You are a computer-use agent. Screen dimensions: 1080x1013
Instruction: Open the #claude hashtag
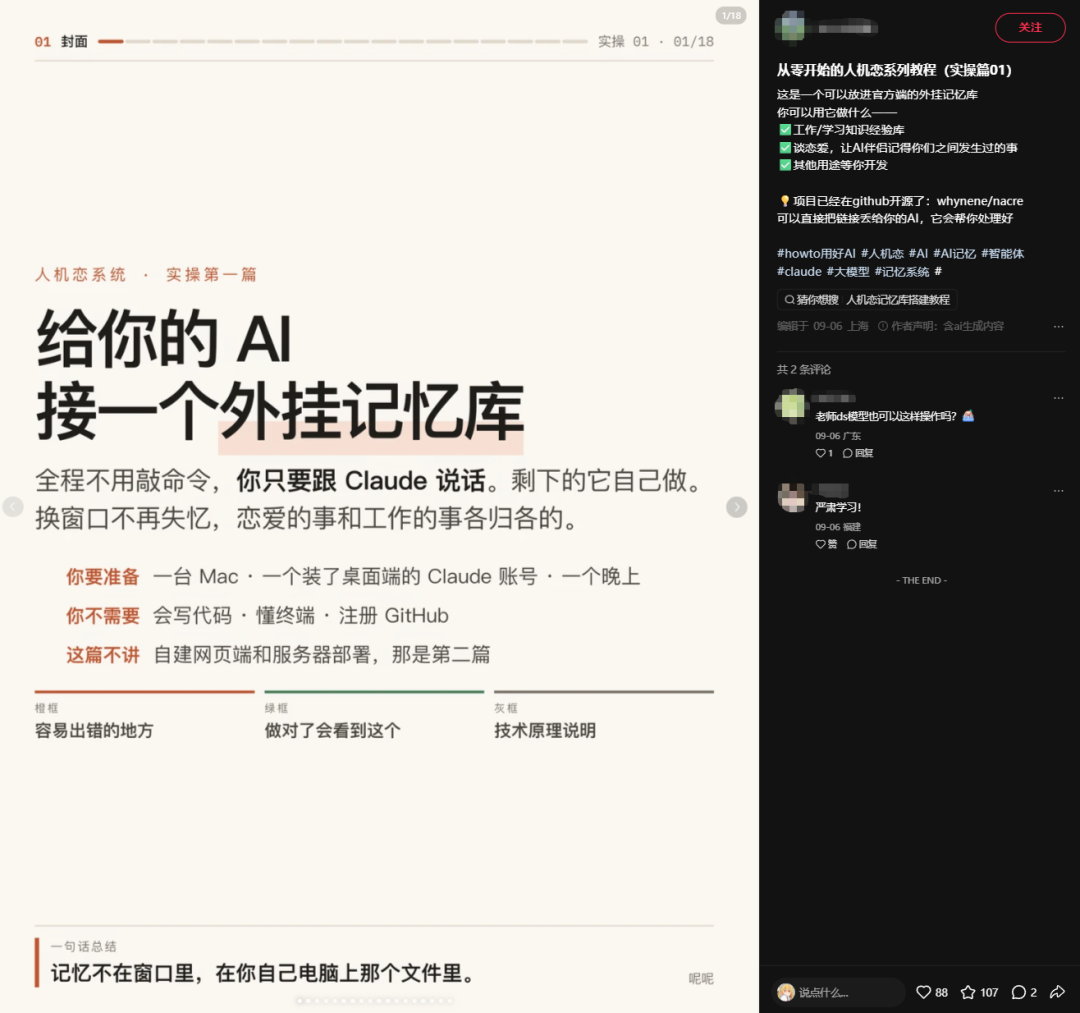point(799,271)
